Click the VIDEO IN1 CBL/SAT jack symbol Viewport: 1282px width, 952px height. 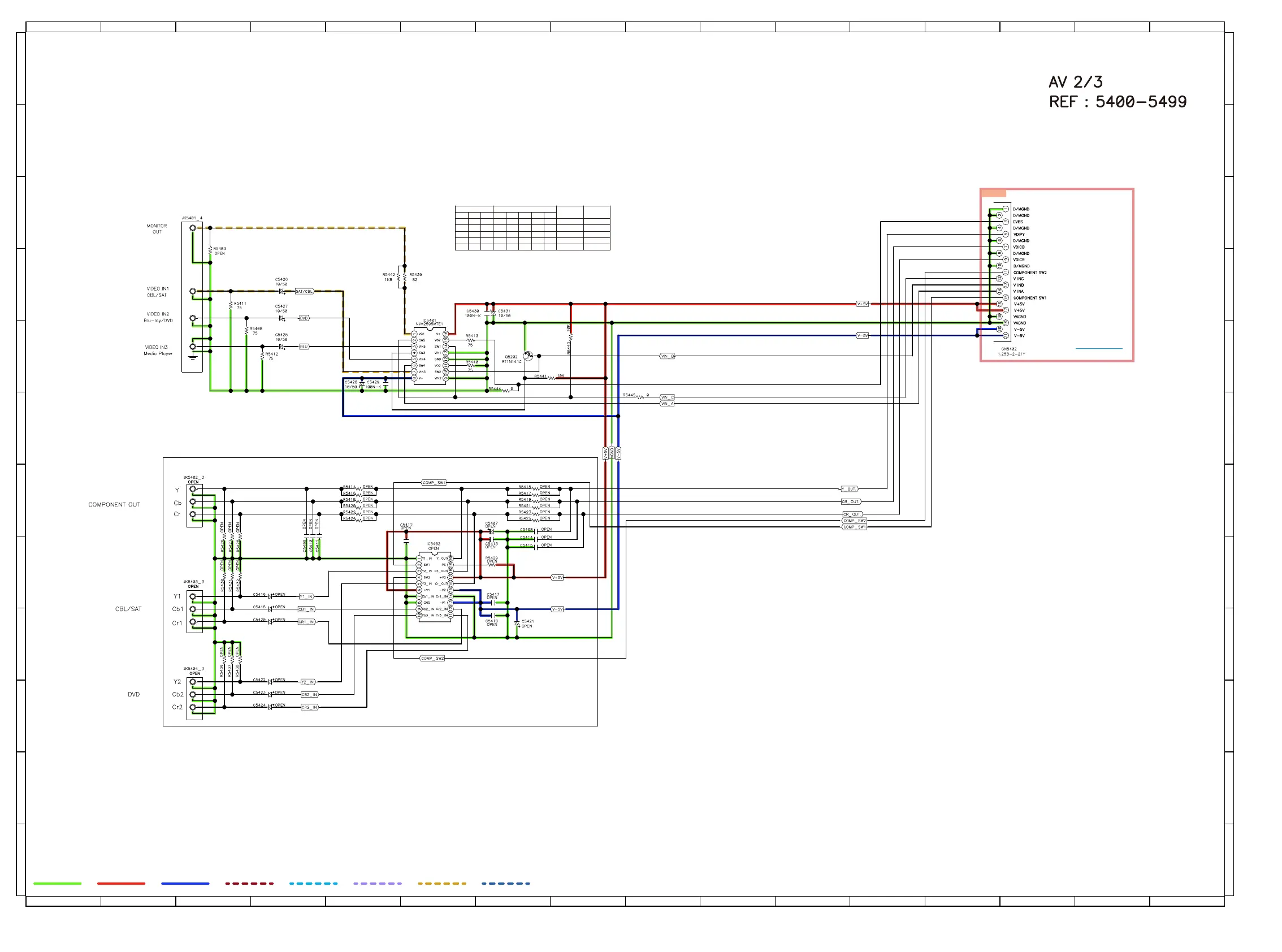[193, 292]
